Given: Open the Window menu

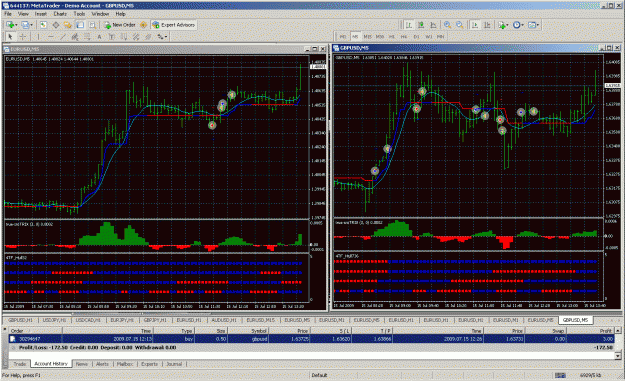Looking at the screenshot, I should coord(100,14).
